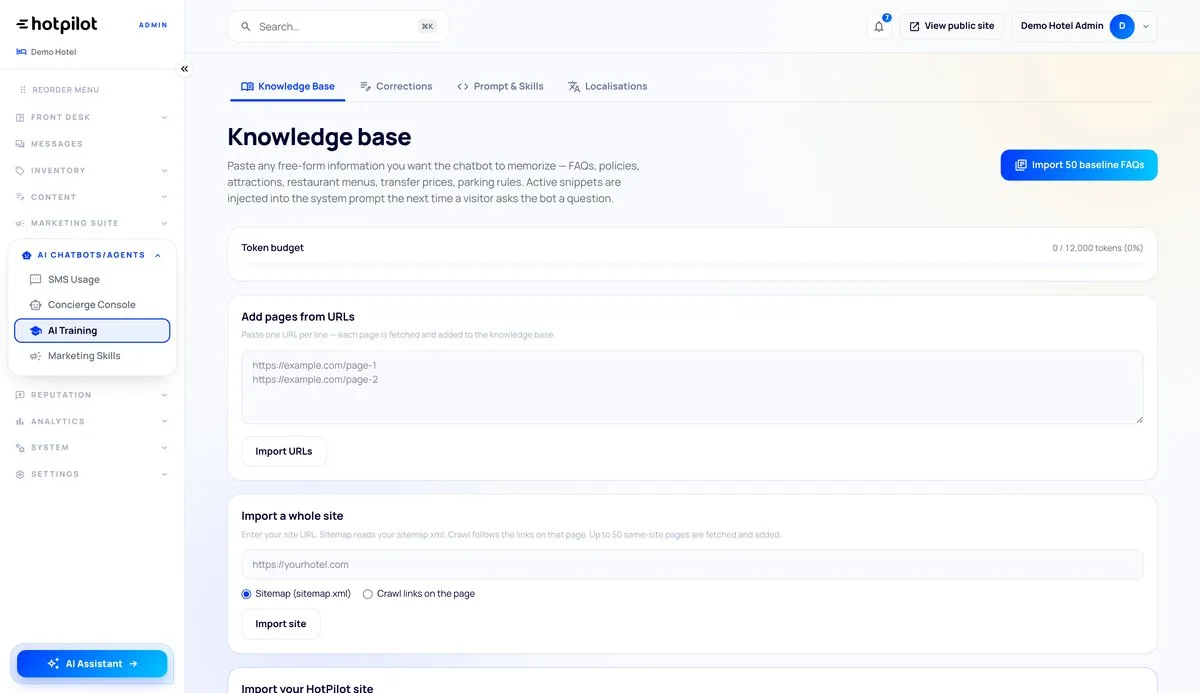The image size is (1200, 693).
Task: Click the hotpilot logo
Action: coord(56,25)
